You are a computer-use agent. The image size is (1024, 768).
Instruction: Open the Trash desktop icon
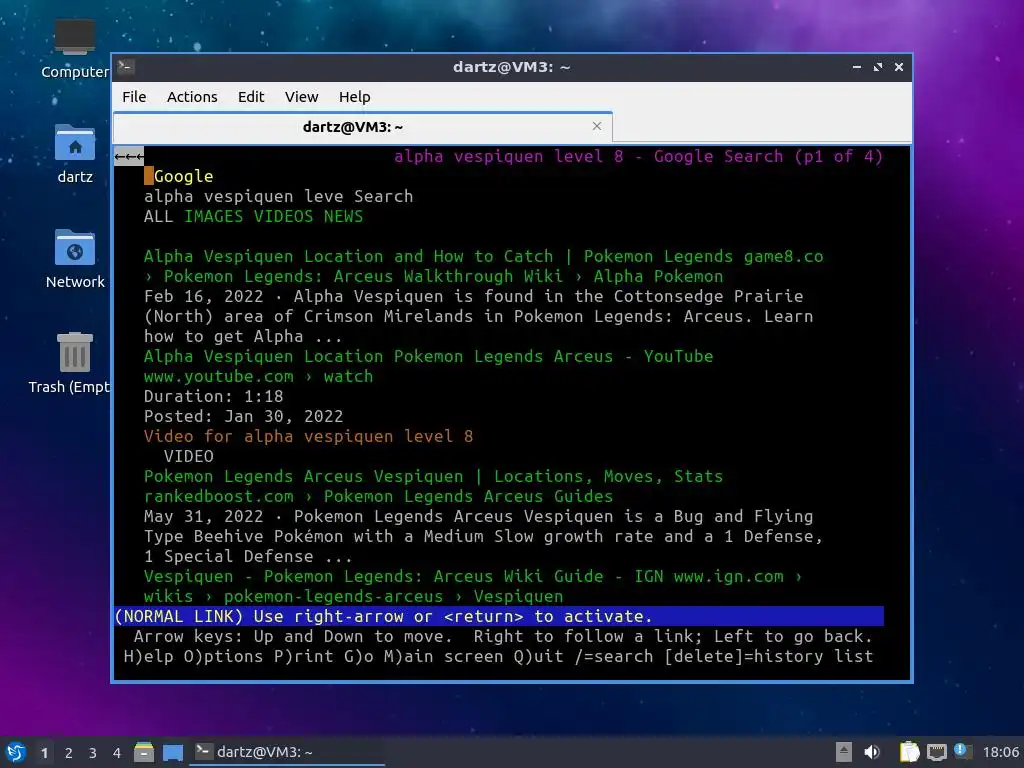pyautogui.click(x=74, y=363)
